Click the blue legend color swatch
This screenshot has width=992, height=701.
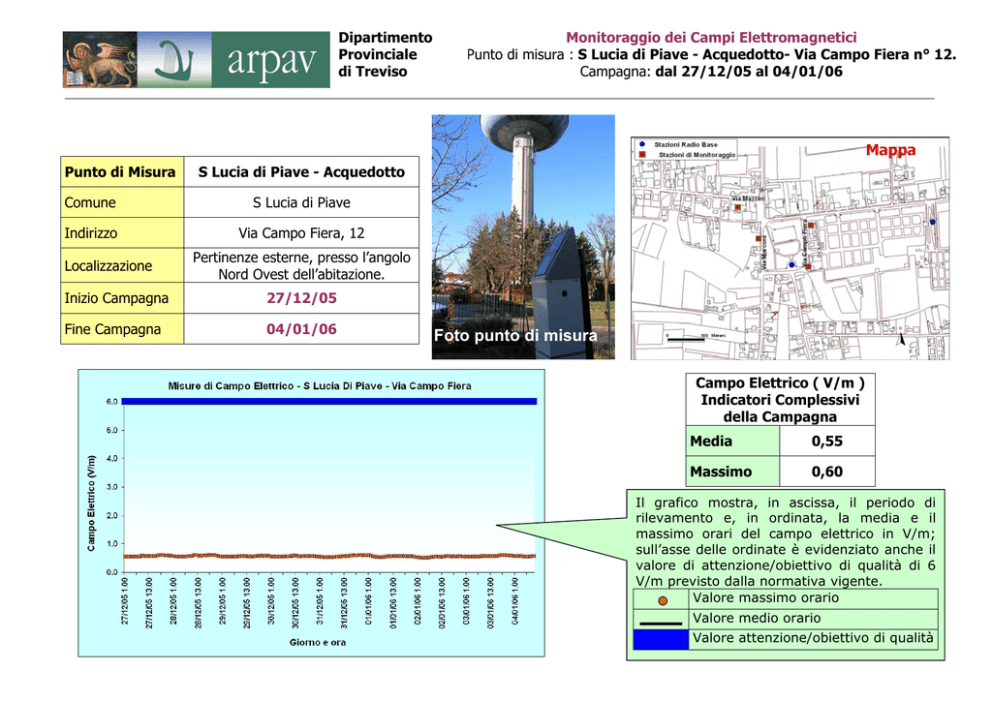click(661, 640)
